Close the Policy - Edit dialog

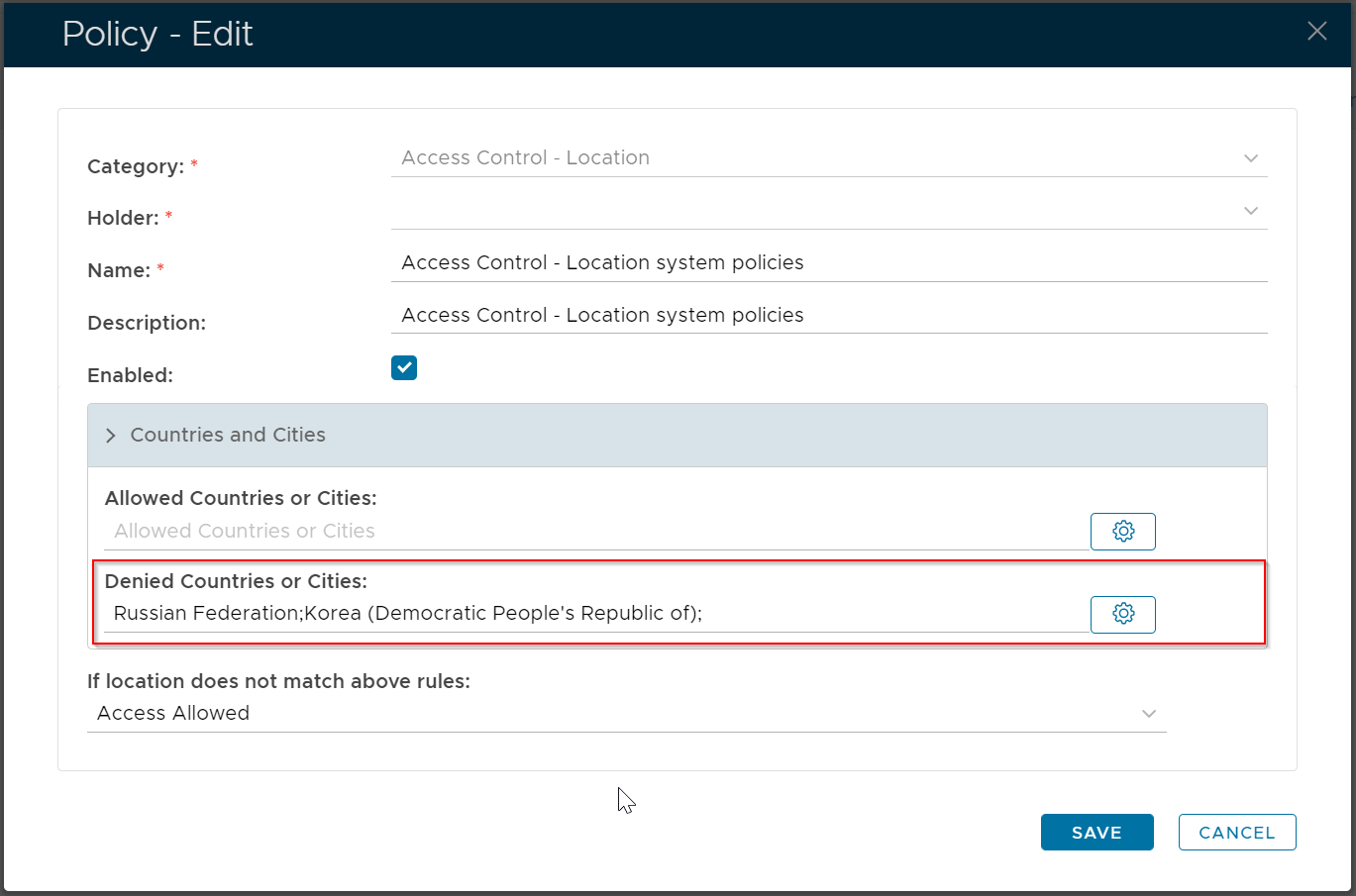pos(1316,32)
